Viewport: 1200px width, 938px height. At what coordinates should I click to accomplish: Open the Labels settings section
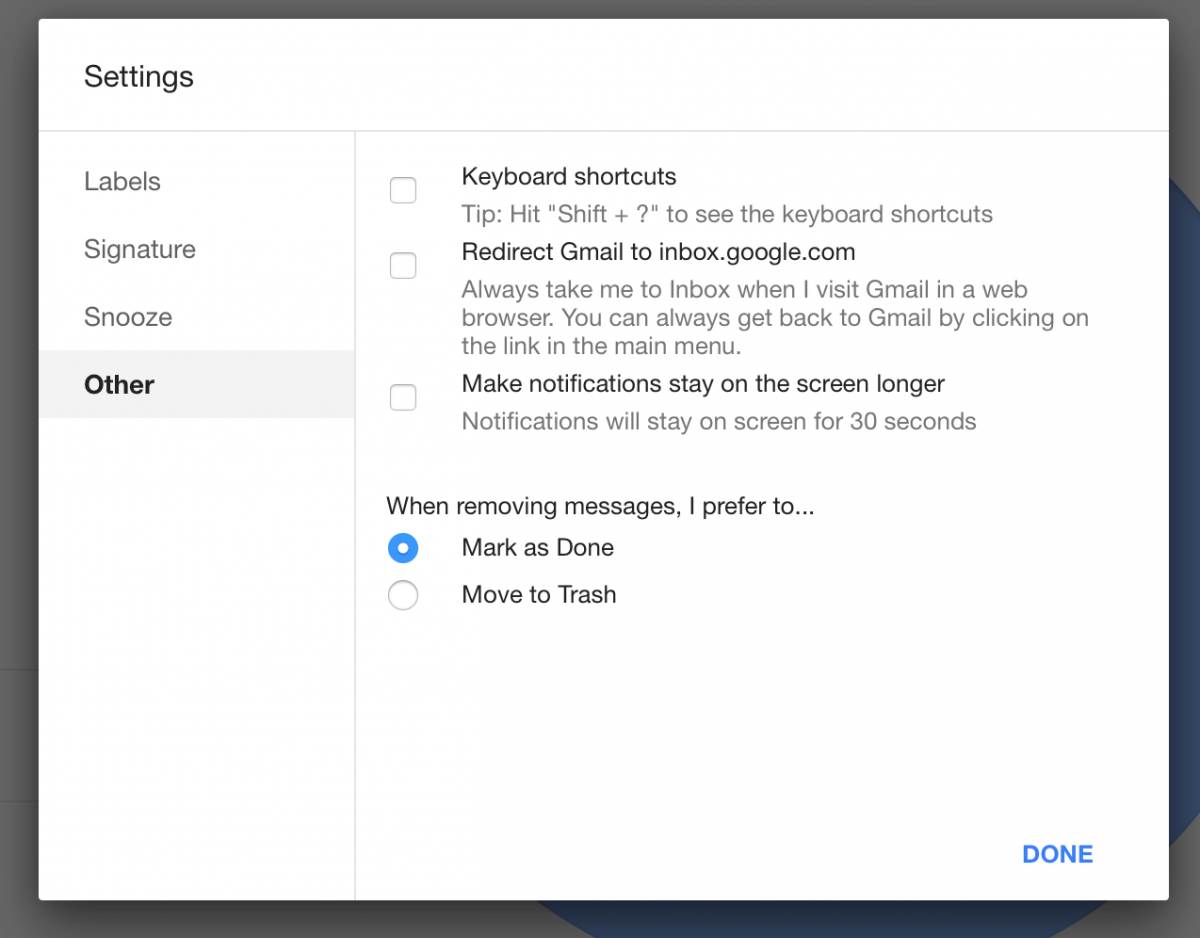tap(122, 182)
